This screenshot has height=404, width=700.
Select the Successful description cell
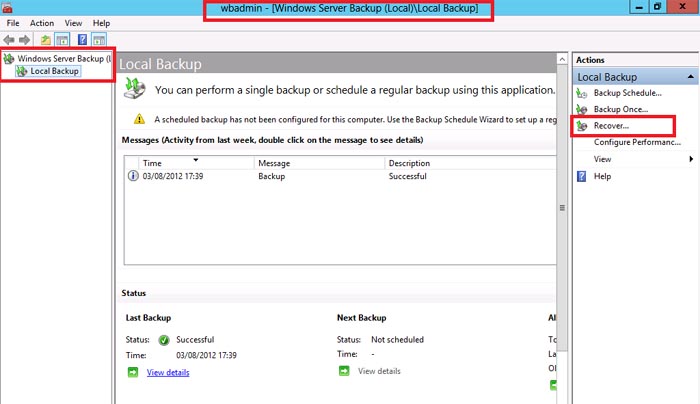pos(407,176)
